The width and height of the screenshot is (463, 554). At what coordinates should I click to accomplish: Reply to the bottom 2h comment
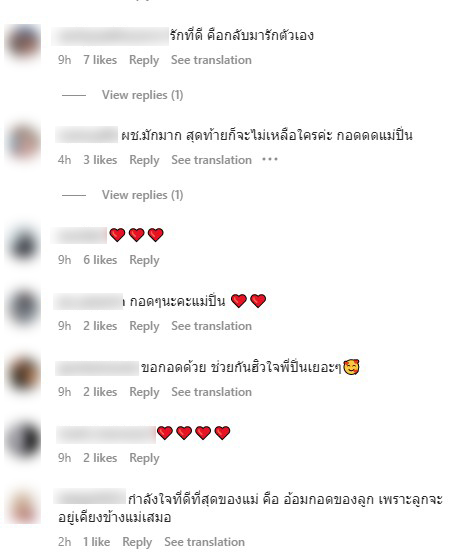tap(137, 542)
